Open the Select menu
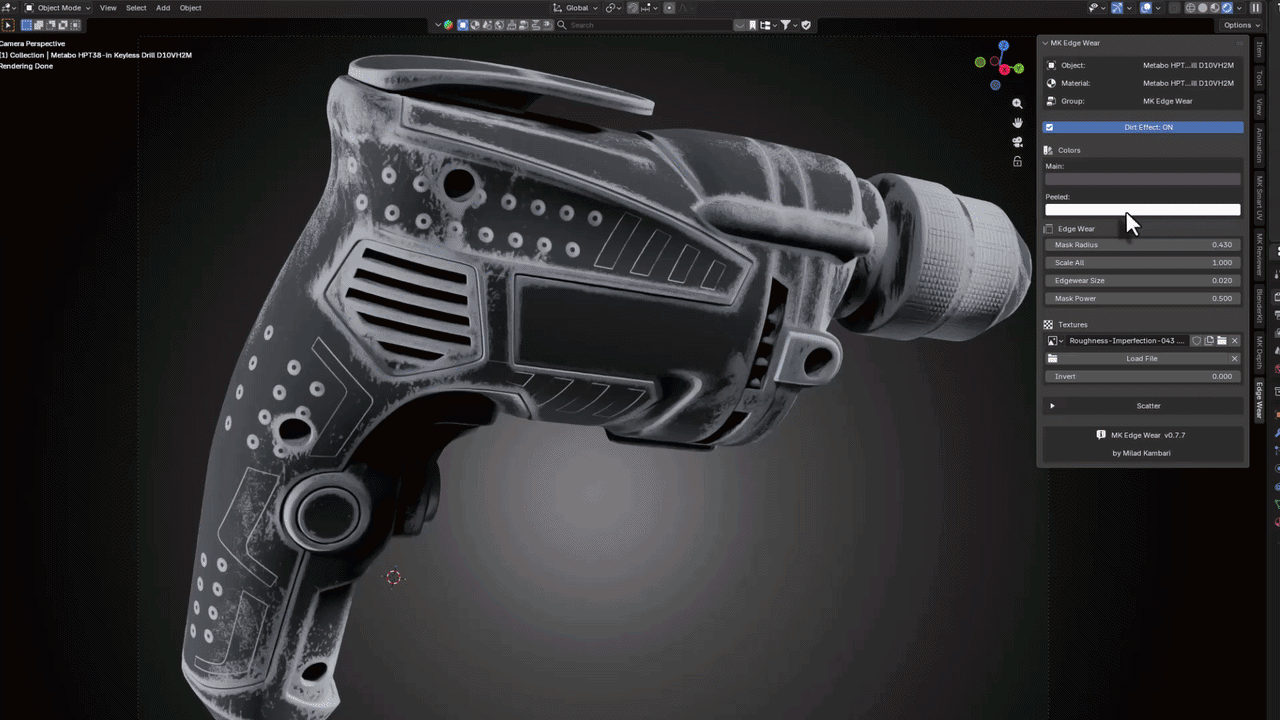 (x=136, y=8)
